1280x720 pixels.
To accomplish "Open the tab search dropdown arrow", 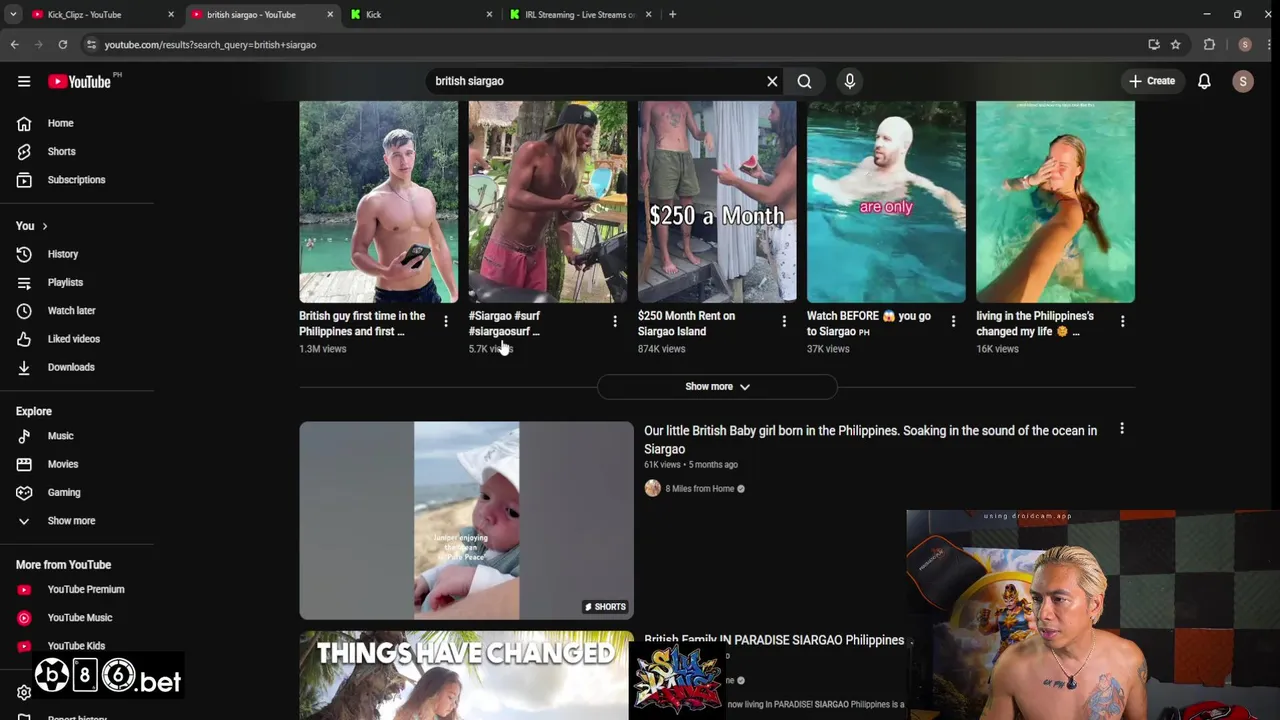I will pos(12,15).
